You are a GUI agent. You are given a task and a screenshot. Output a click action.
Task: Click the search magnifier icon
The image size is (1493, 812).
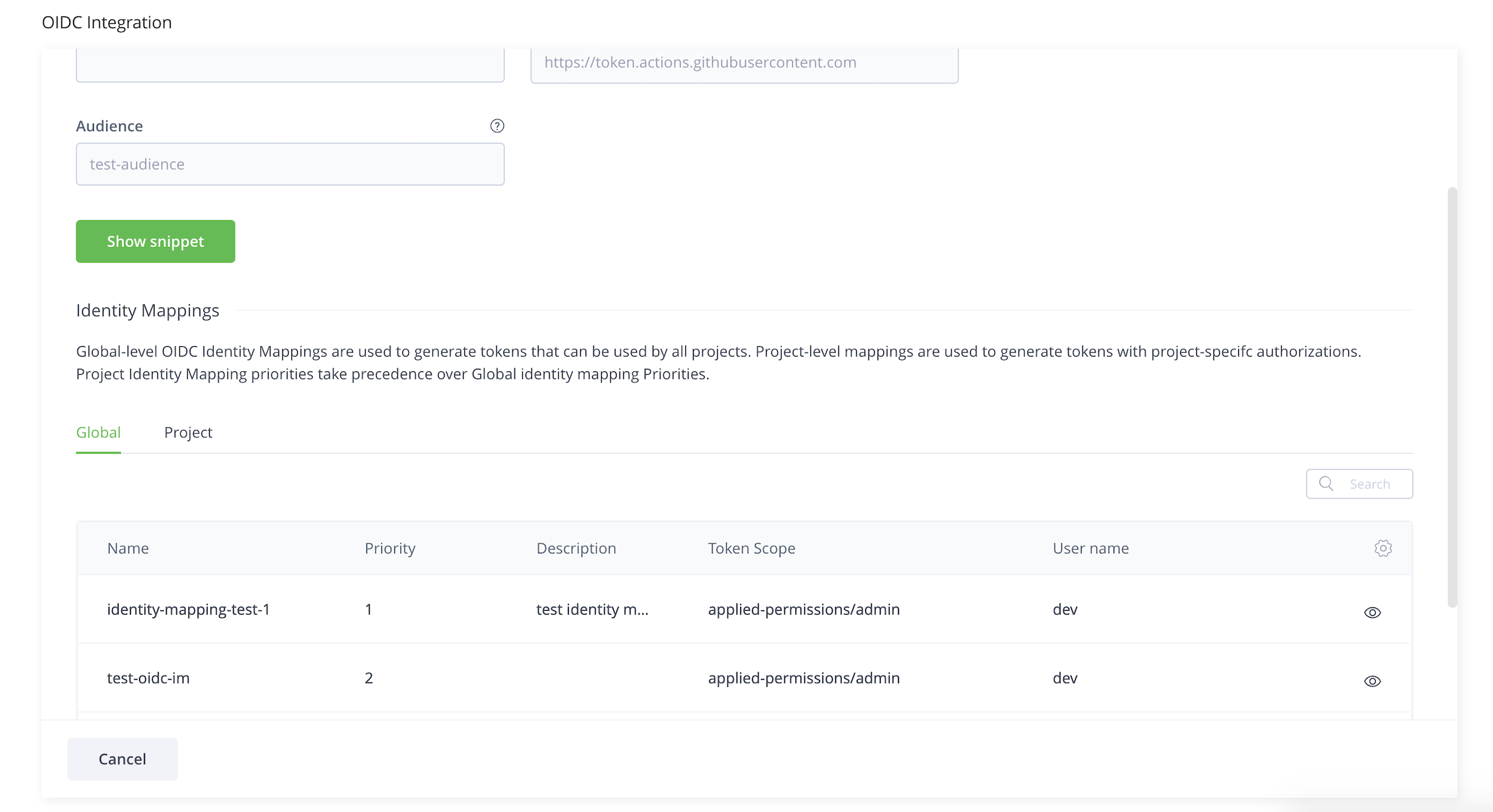1325,484
